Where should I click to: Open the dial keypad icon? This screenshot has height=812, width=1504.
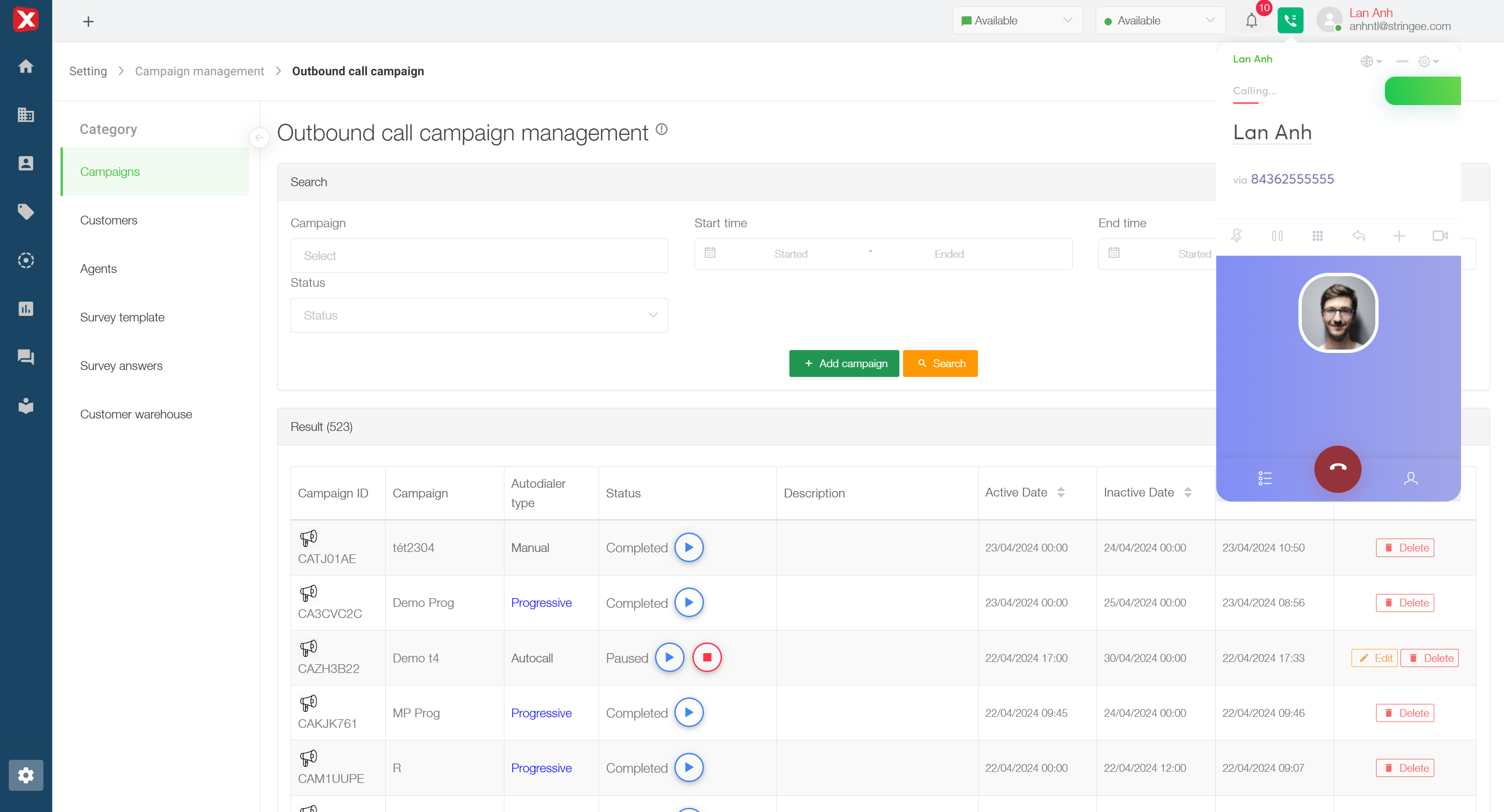pos(1318,236)
